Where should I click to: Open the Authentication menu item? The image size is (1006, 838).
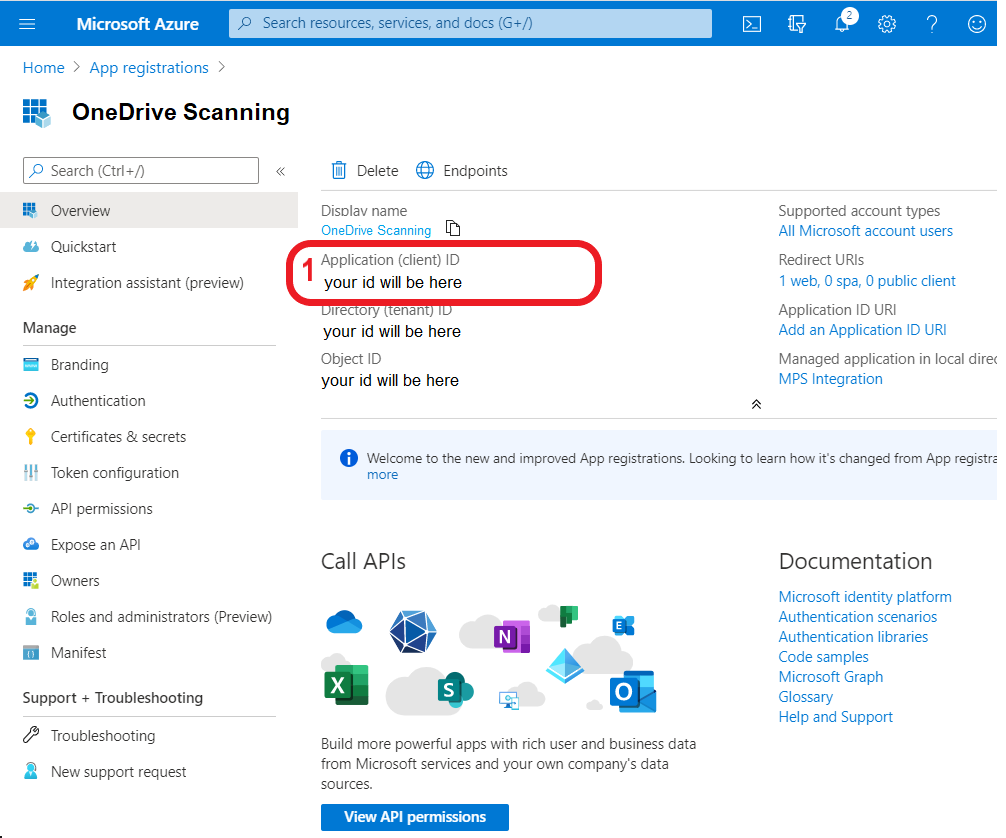tap(98, 401)
